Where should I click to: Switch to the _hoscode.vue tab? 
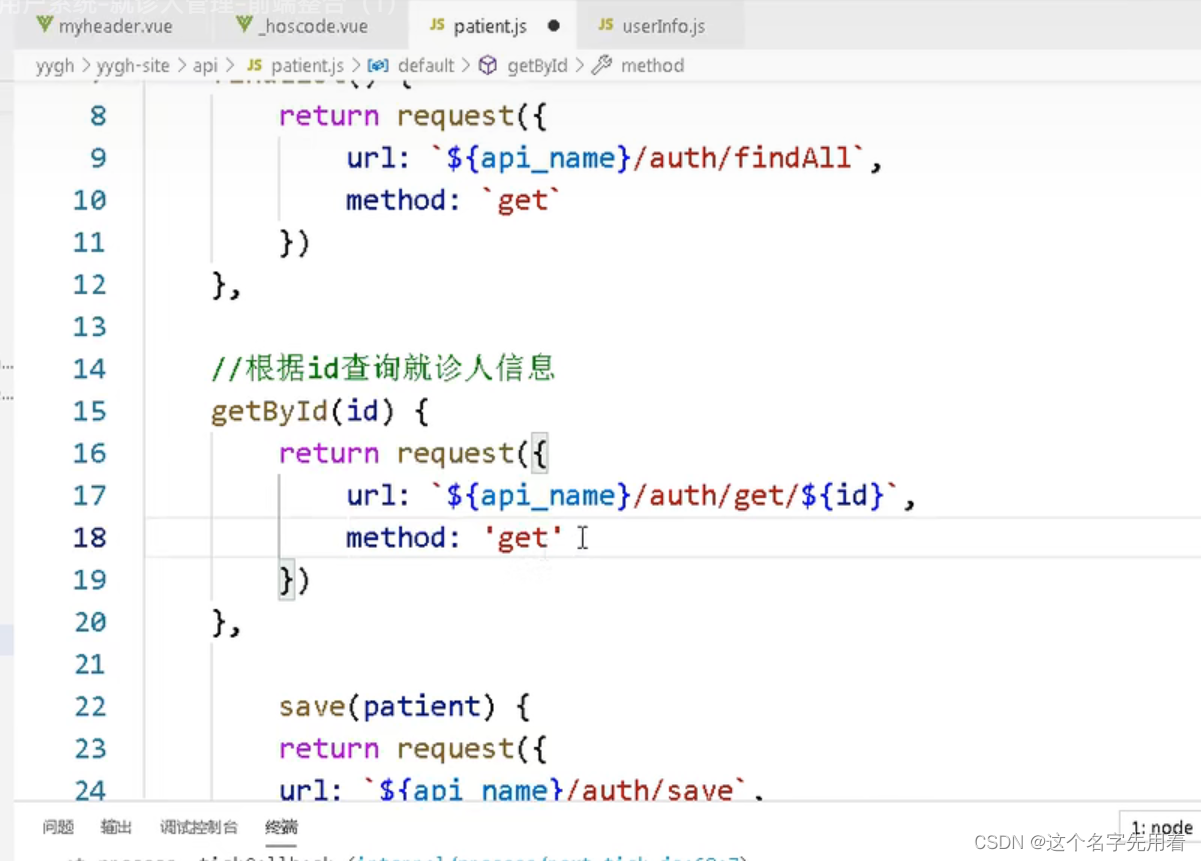(x=312, y=27)
